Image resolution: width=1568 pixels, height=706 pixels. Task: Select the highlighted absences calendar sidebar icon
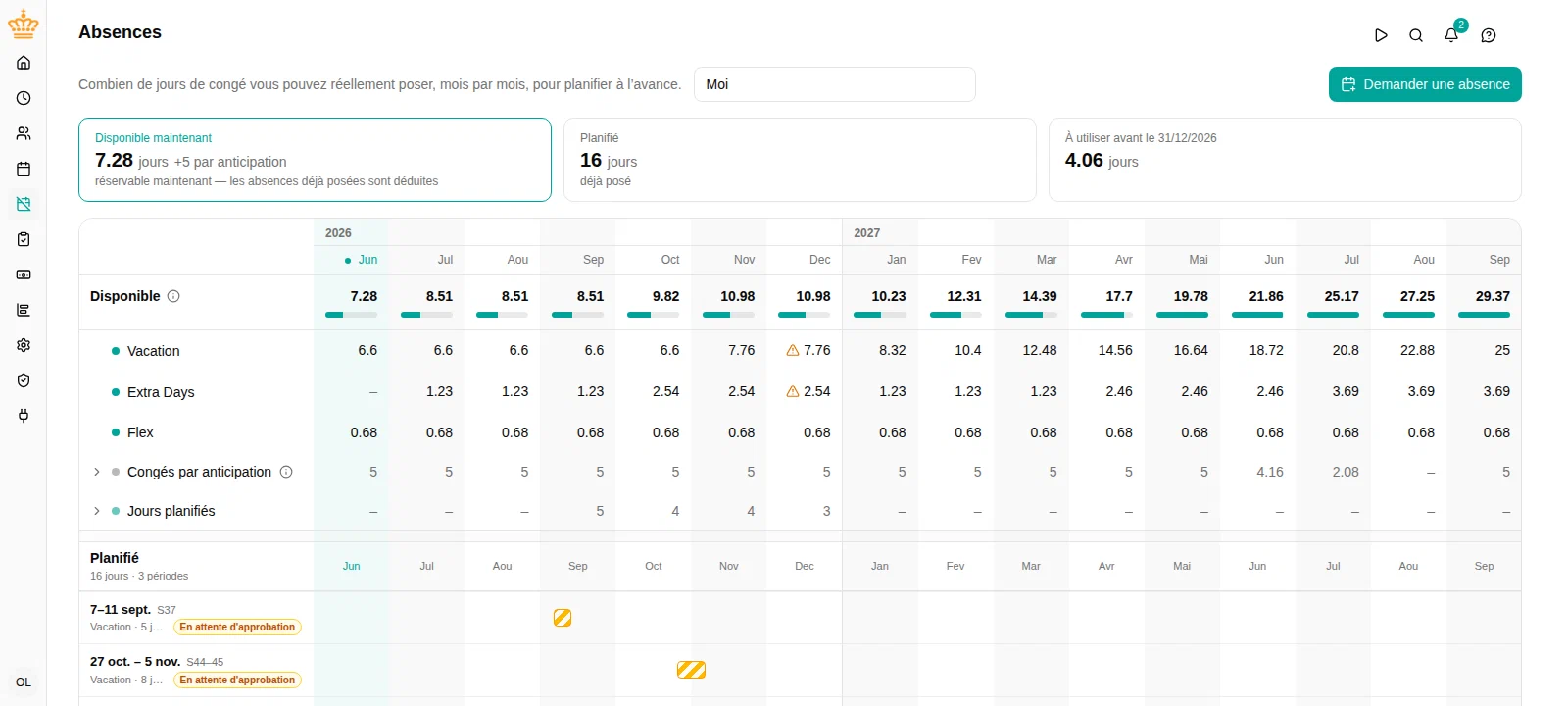coord(24,204)
